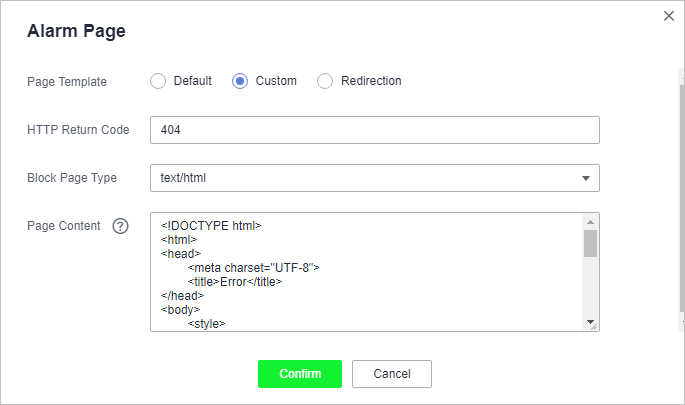Select the Redirection page template radio
The width and height of the screenshot is (685, 405).
tap(325, 81)
